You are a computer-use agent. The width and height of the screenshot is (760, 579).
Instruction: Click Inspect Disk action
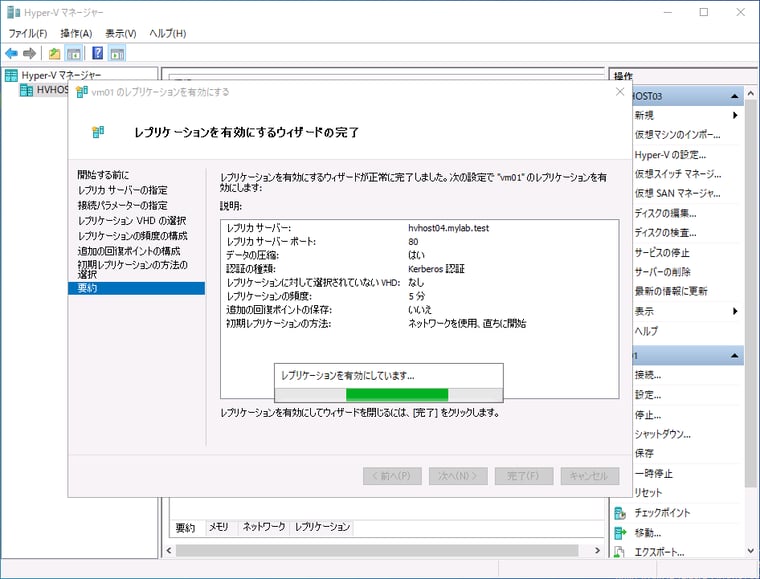[665, 233]
